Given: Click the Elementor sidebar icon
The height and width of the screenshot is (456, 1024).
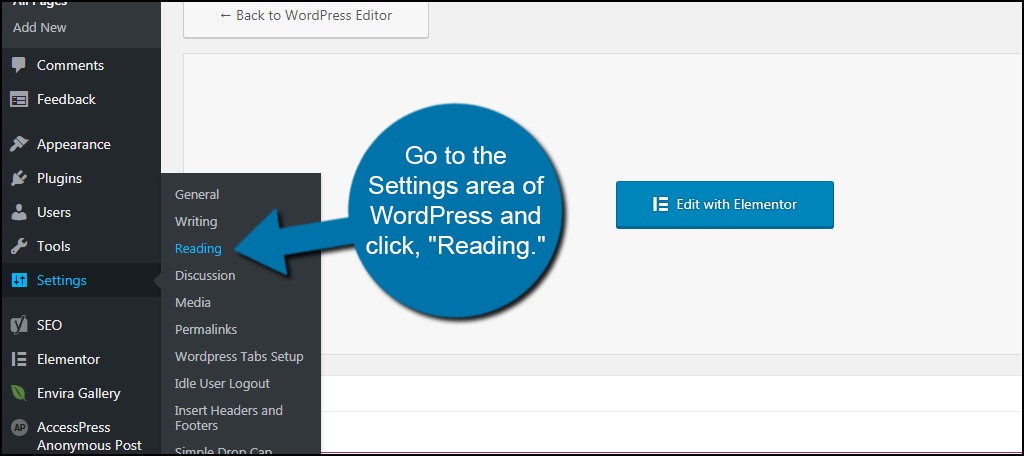Looking at the screenshot, I should 19,359.
